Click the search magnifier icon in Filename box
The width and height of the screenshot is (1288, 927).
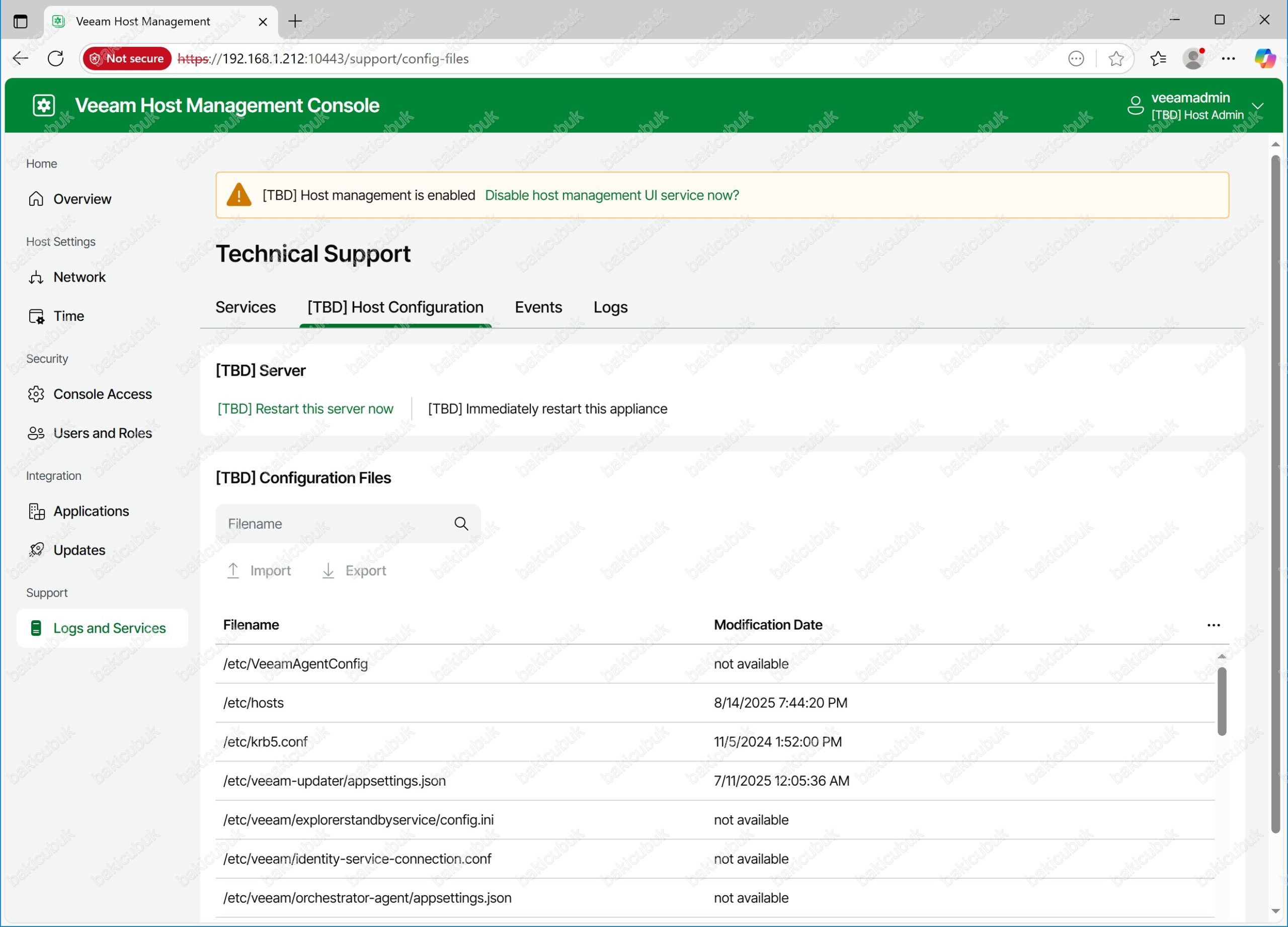point(461,524)
